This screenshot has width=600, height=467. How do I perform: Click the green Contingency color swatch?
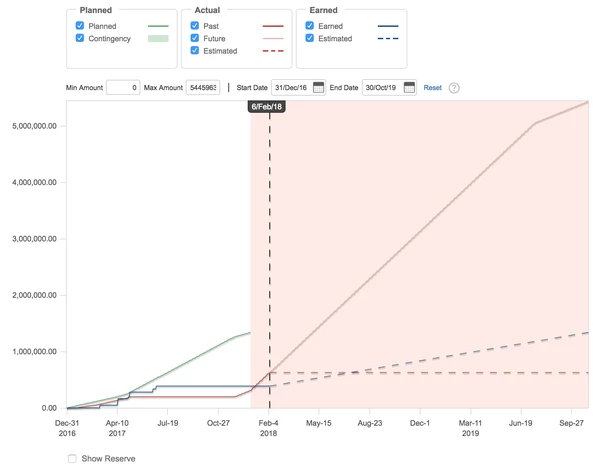[158, 38]
